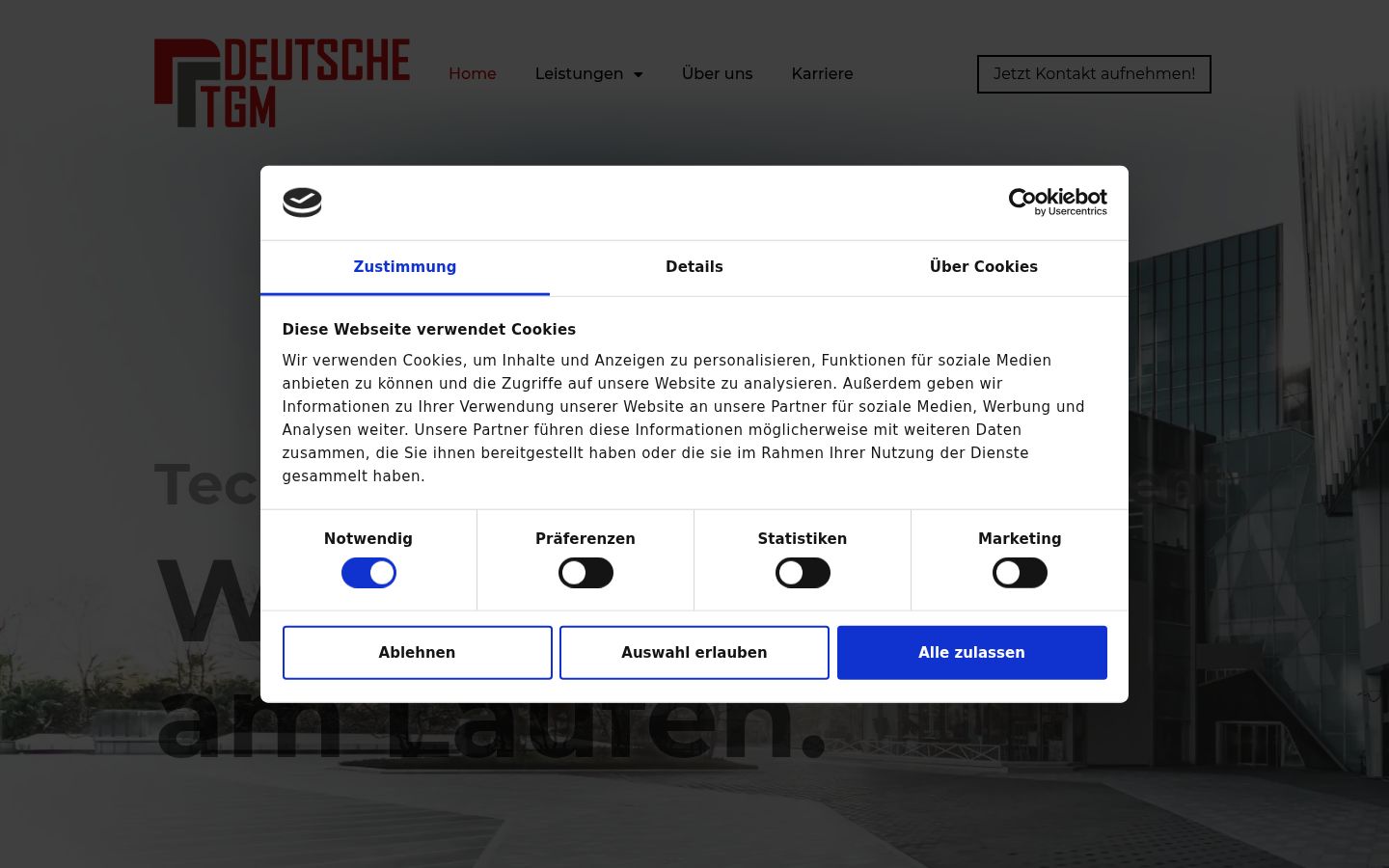Open the Cookiebot by Usercentrics link
Image resolution: width=1389 pixels, height=868 pixels.
pos(1057,203)
